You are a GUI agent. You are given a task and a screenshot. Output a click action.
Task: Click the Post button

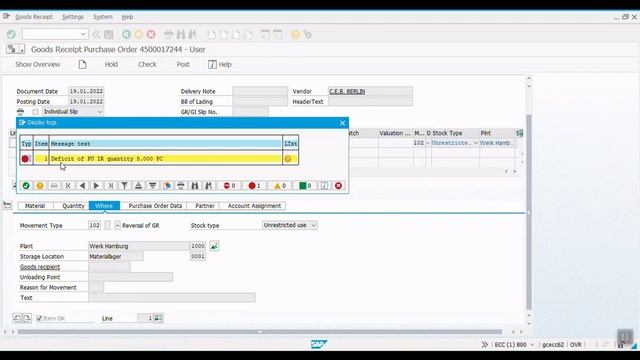(183, 64)
